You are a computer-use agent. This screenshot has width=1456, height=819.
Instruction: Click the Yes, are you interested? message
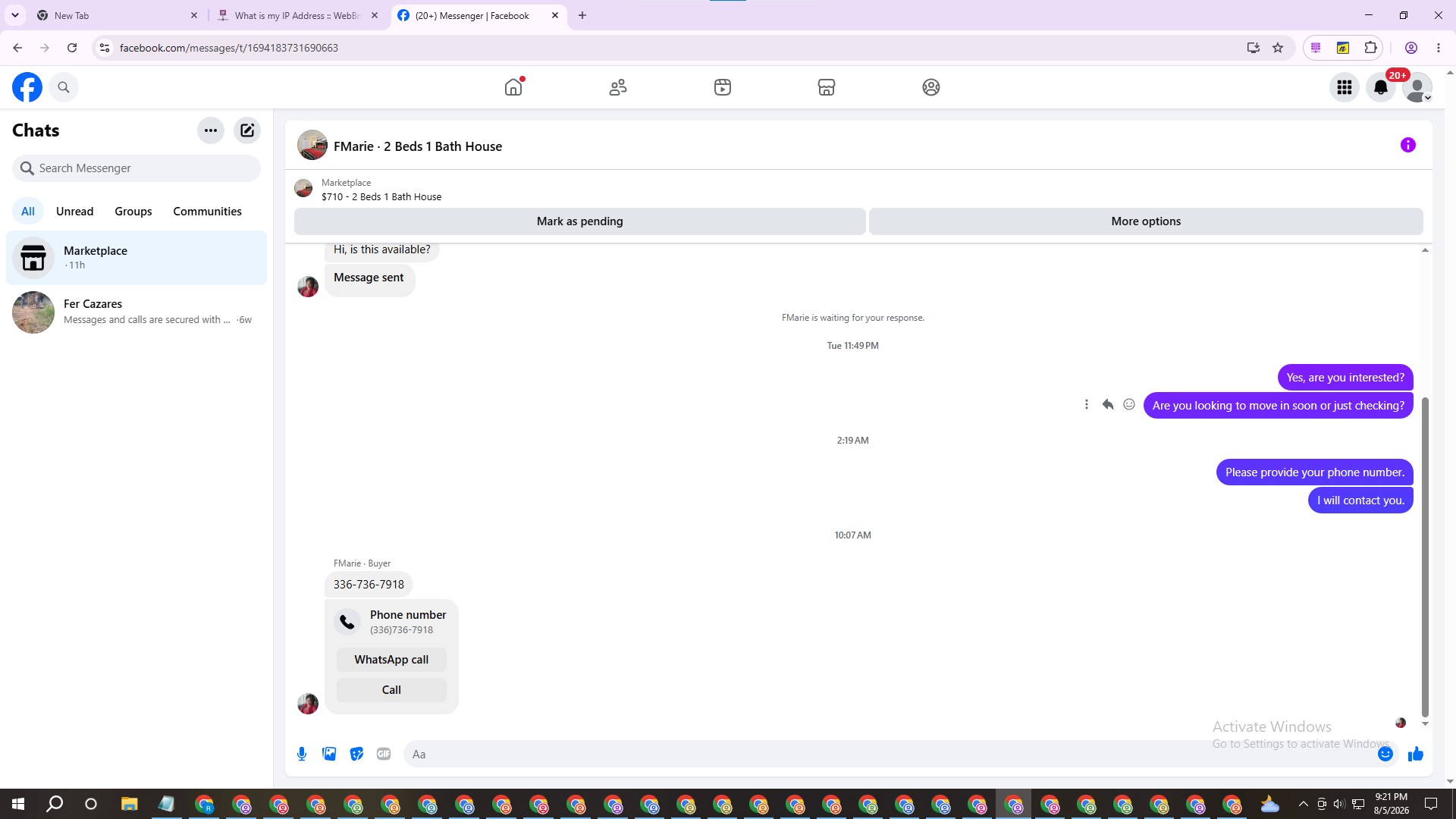1345,378
